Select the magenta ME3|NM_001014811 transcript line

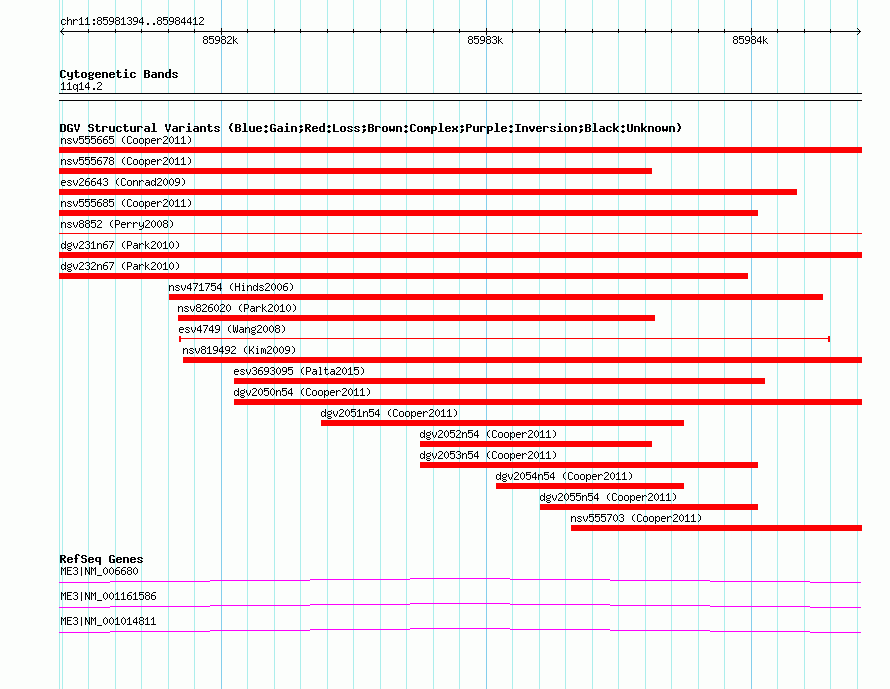(x=460, y=630)
